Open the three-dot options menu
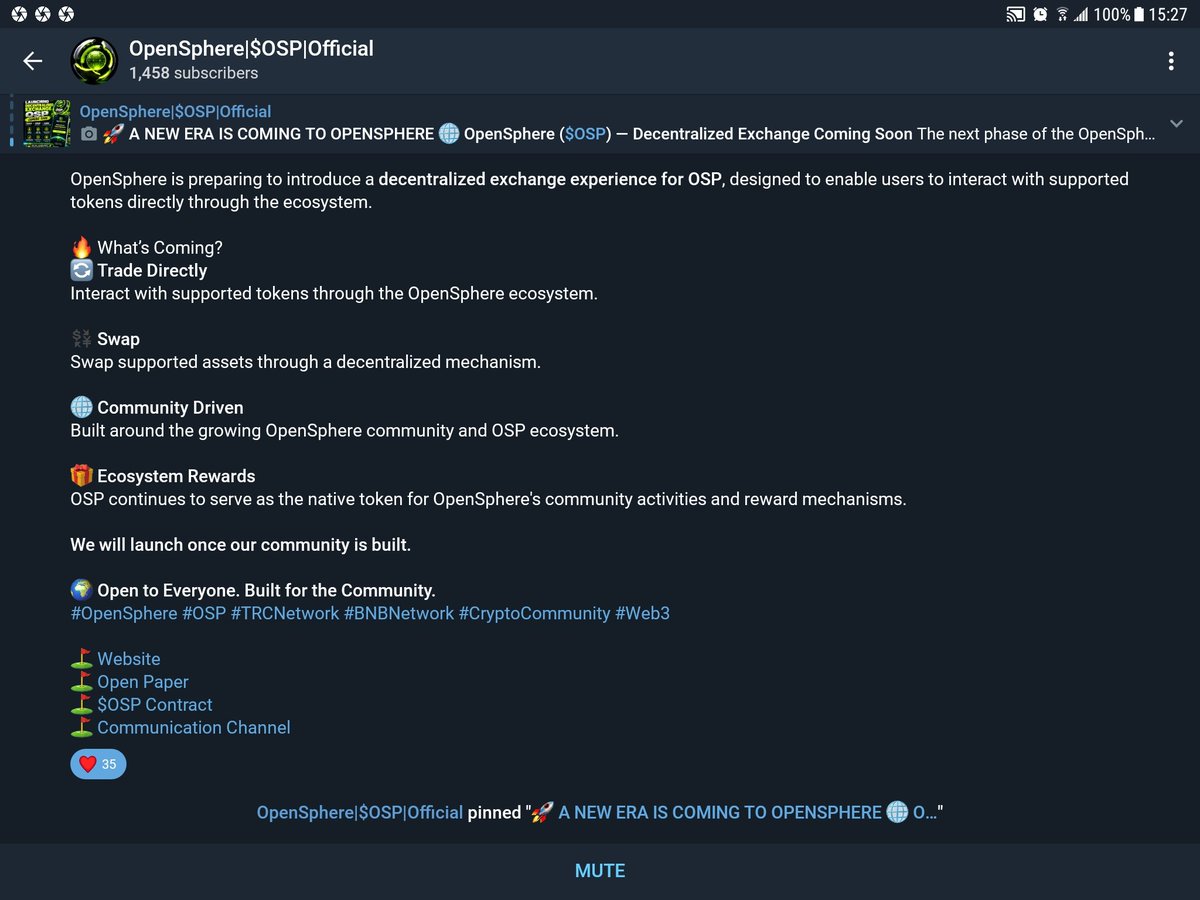This screenshot has height=900, width=1200. [1171, 61]
